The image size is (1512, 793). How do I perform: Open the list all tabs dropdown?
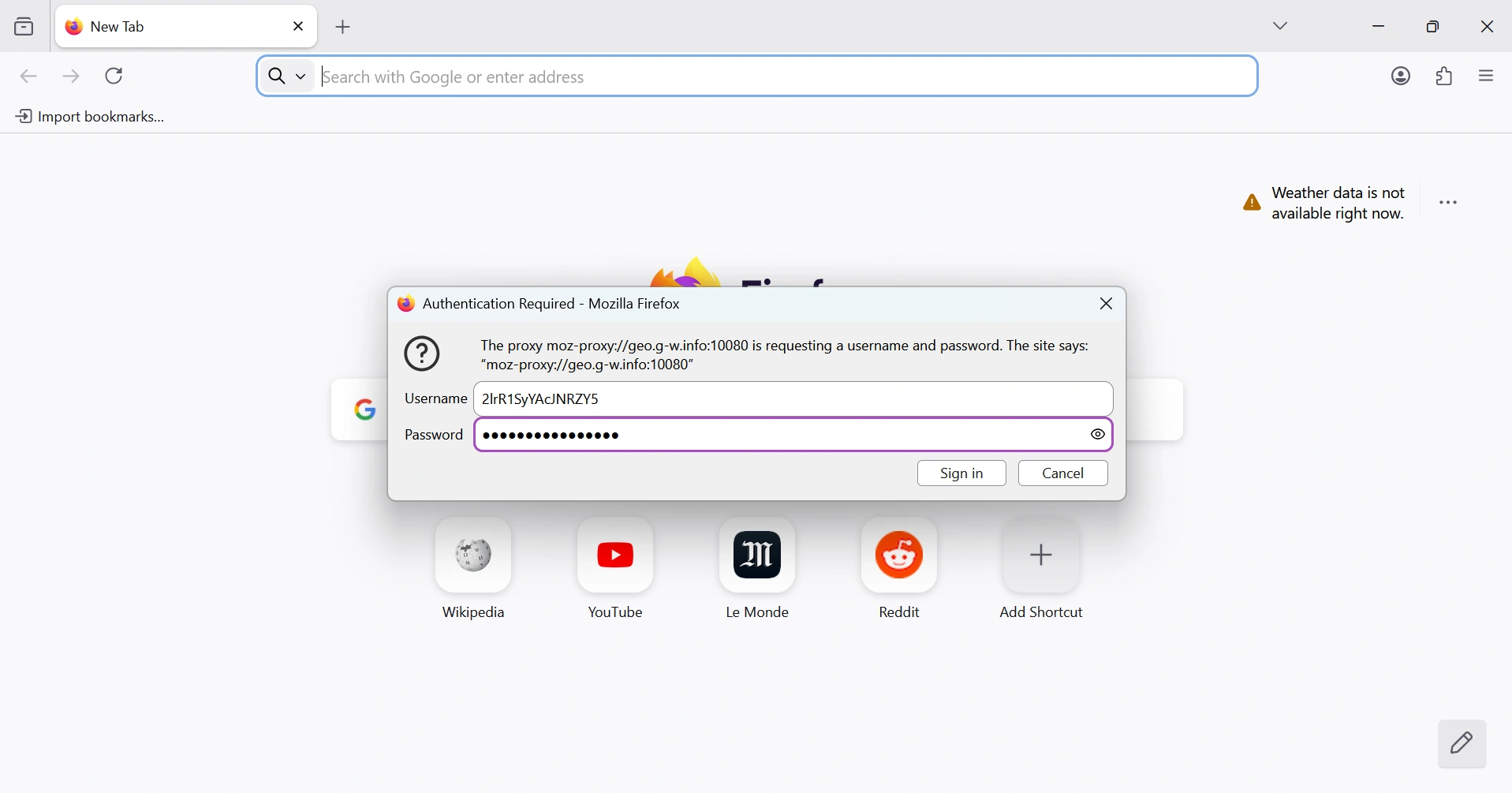(x=1281, y=26)
